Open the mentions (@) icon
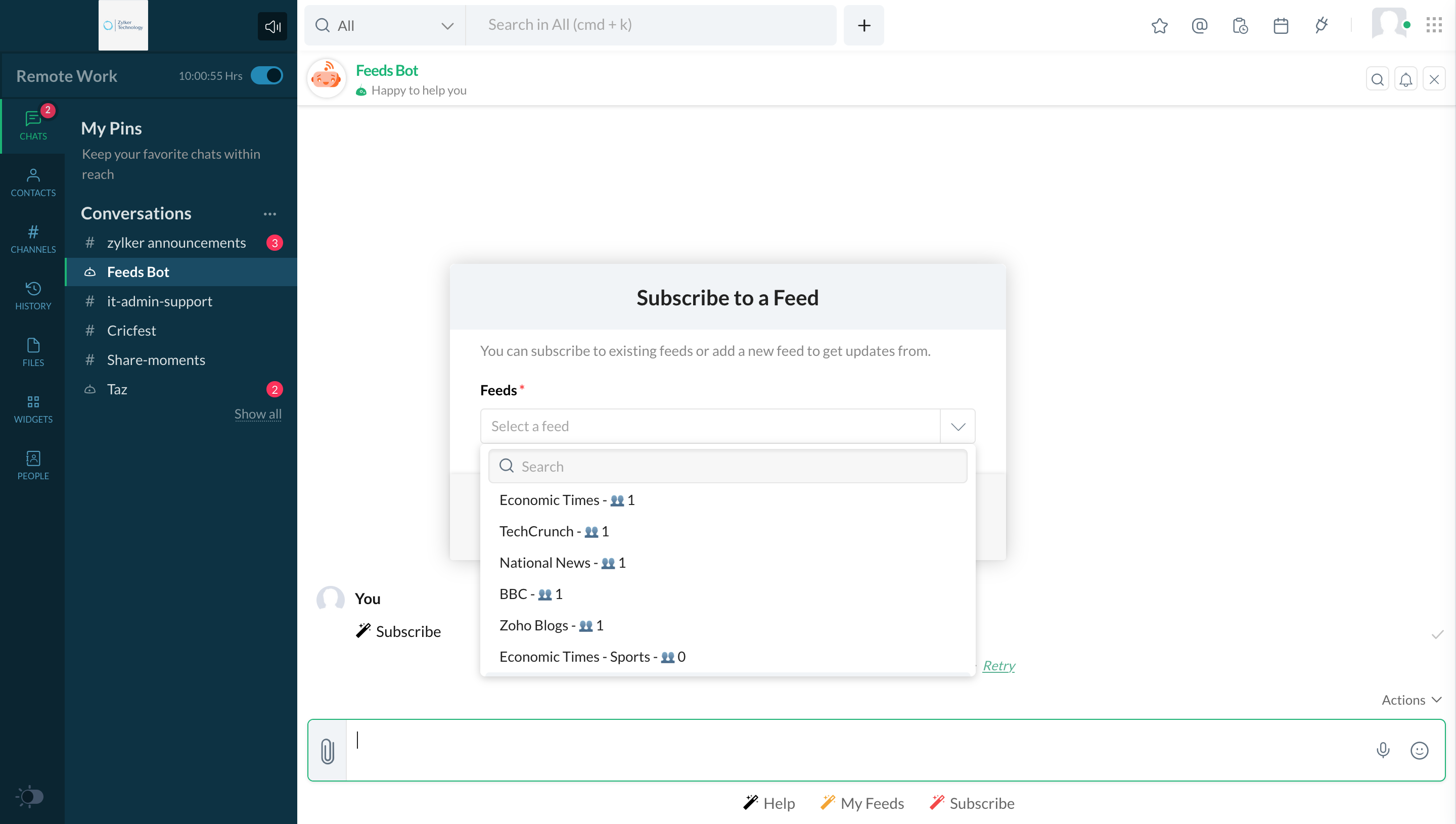 coord(1199,25)
